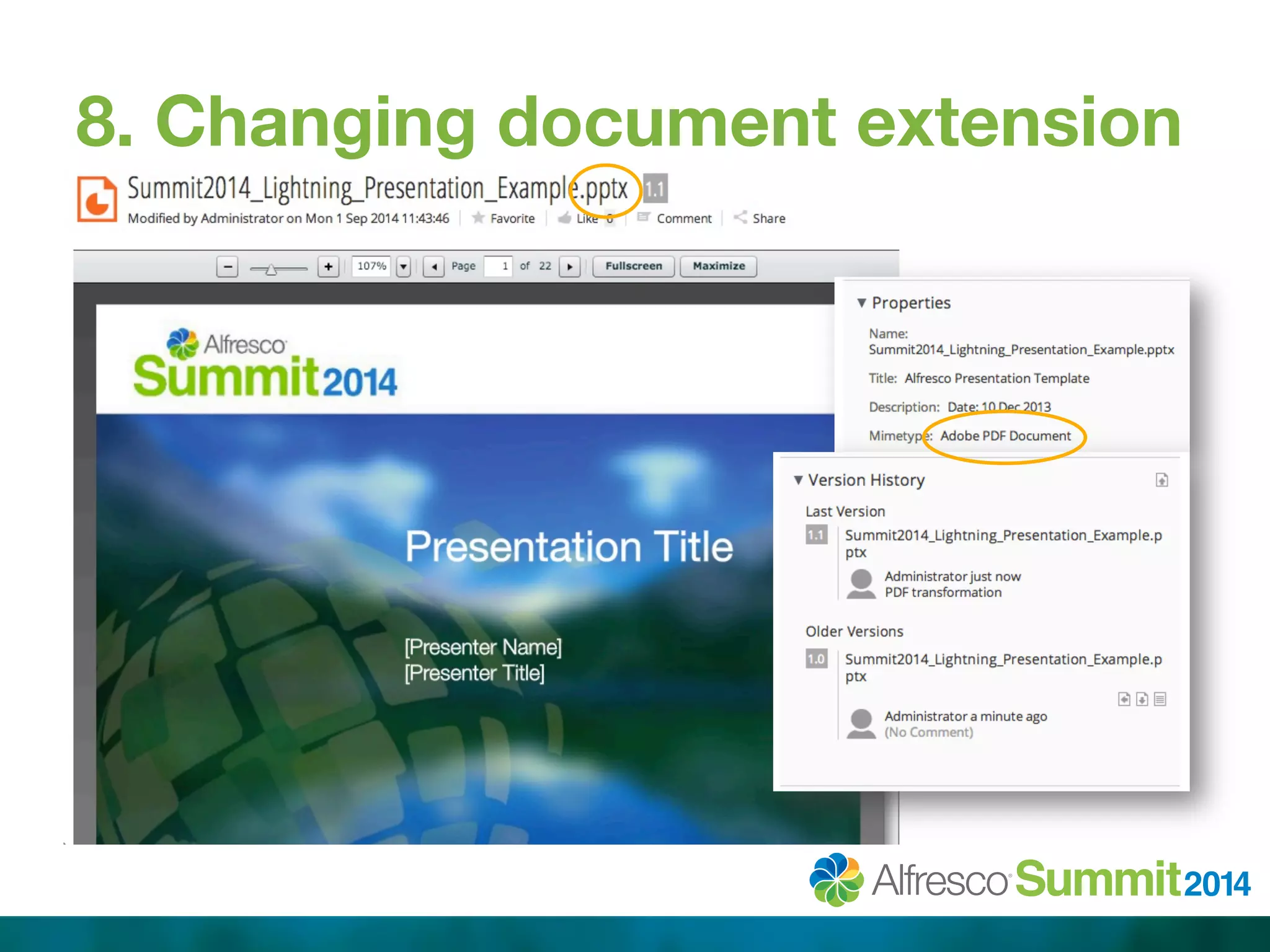Zoom in with the plus button

point(328,267)
